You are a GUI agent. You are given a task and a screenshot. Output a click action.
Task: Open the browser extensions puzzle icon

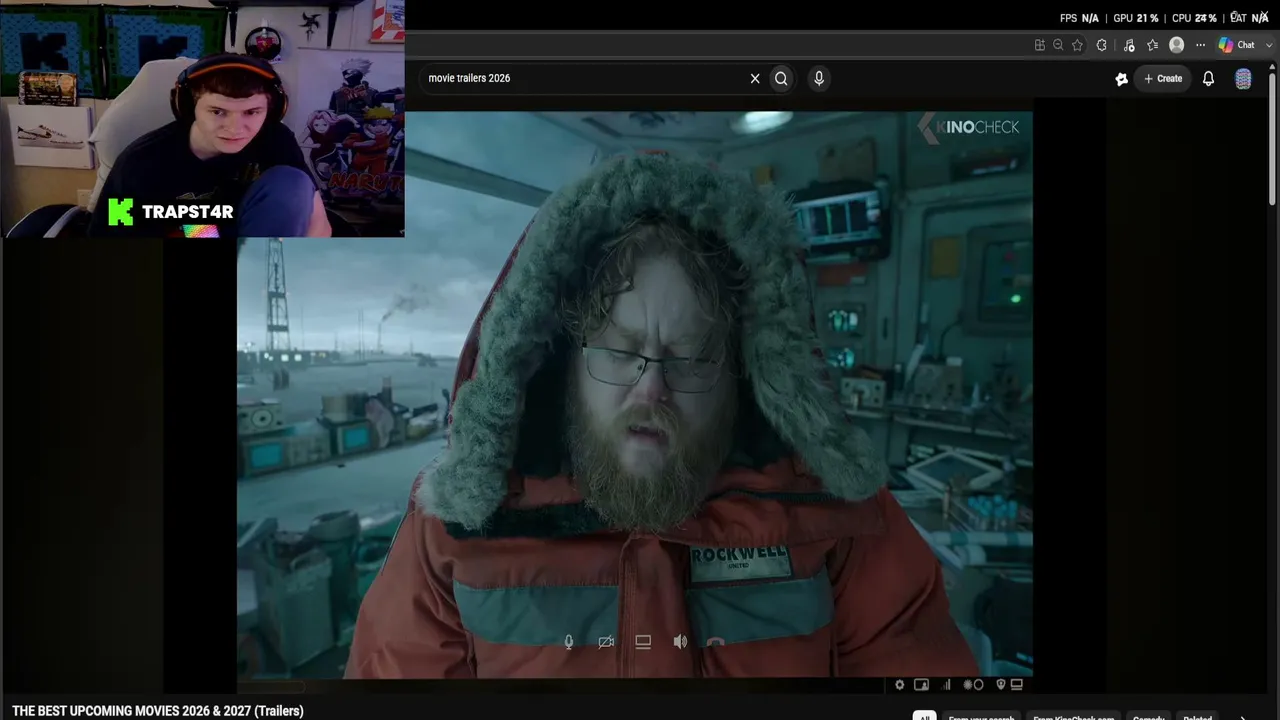pyautogui.click(x=1102, y=45)
